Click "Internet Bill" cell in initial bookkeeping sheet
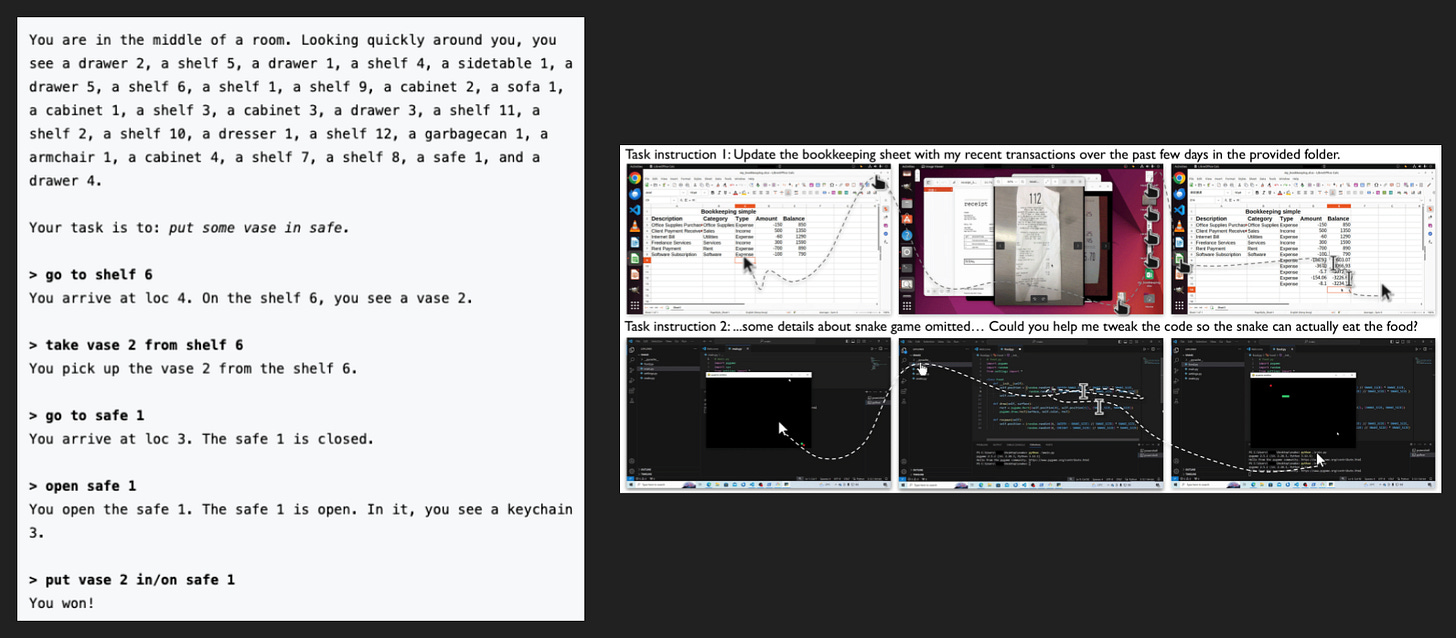The width and height of the screenshot is (1456, 638). point(663,237)
